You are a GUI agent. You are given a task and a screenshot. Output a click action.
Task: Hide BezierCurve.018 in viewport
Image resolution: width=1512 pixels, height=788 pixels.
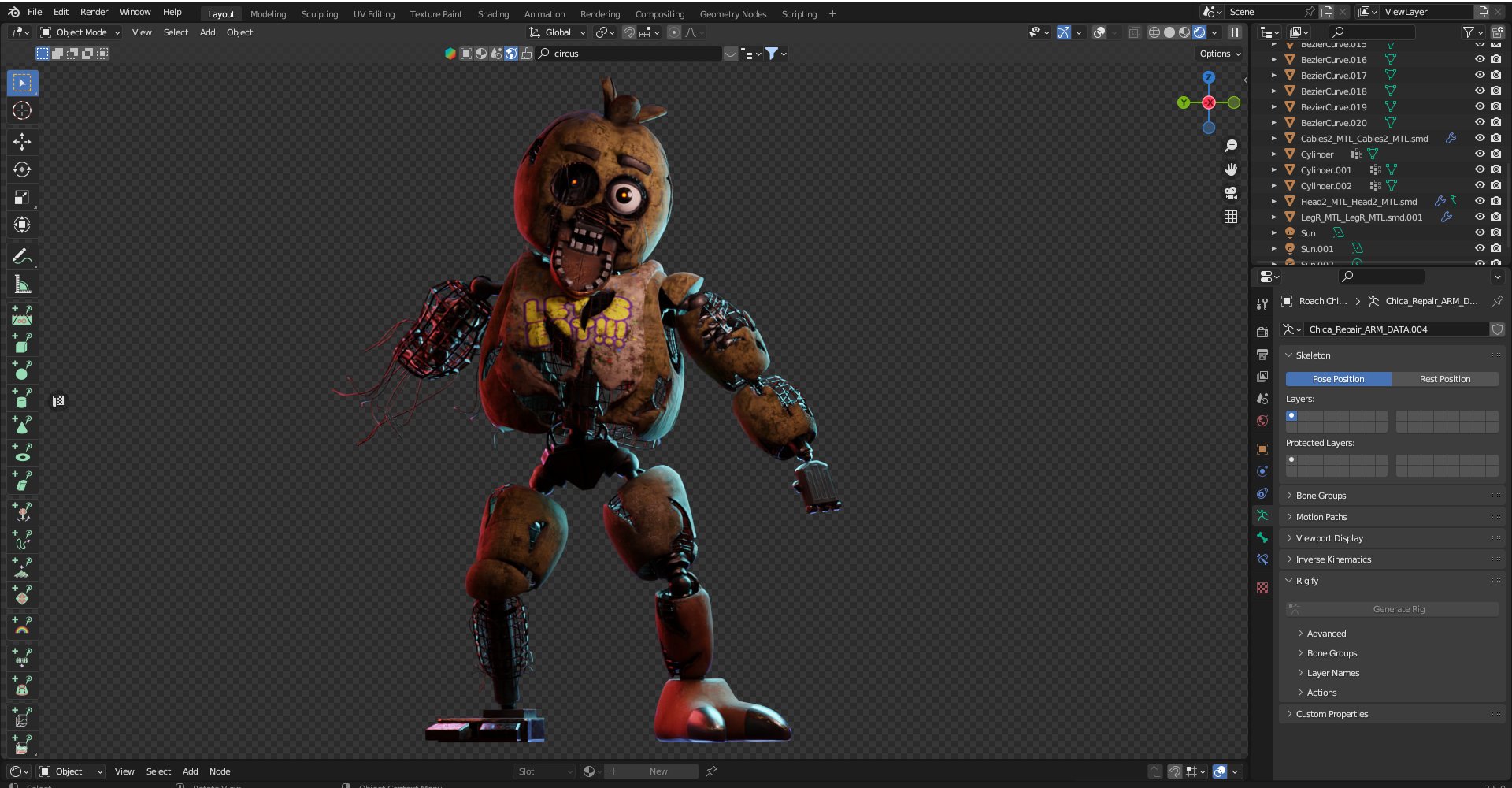[x=1480, y=91]
